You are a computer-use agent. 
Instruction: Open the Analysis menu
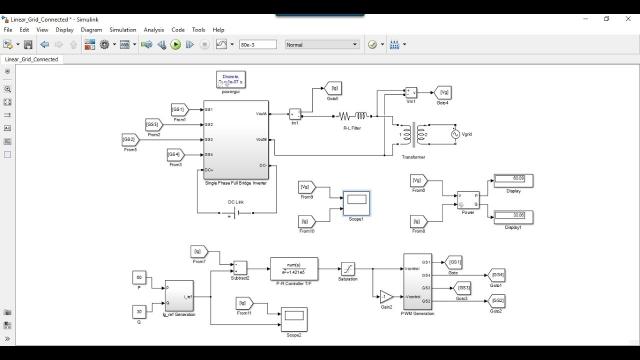(x=154, y=30)
